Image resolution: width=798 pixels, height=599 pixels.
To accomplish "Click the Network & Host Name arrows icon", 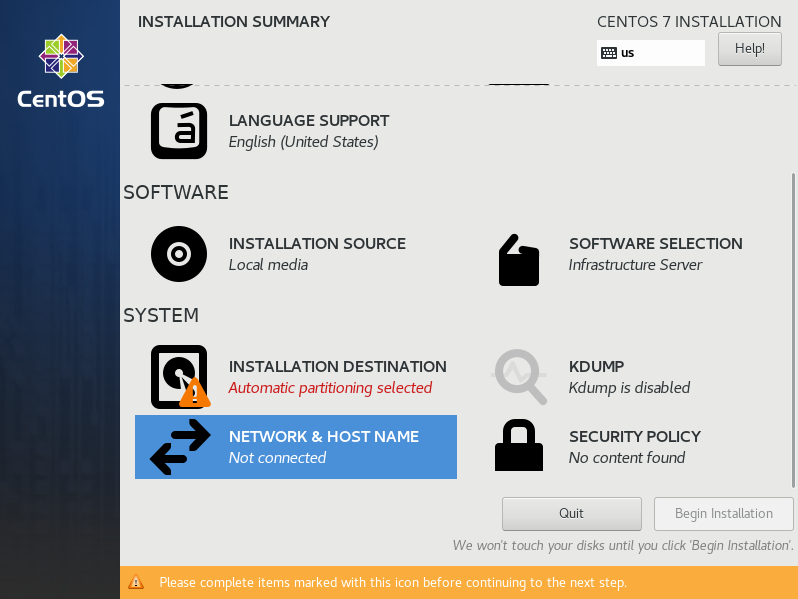I will tap(180, 447).
